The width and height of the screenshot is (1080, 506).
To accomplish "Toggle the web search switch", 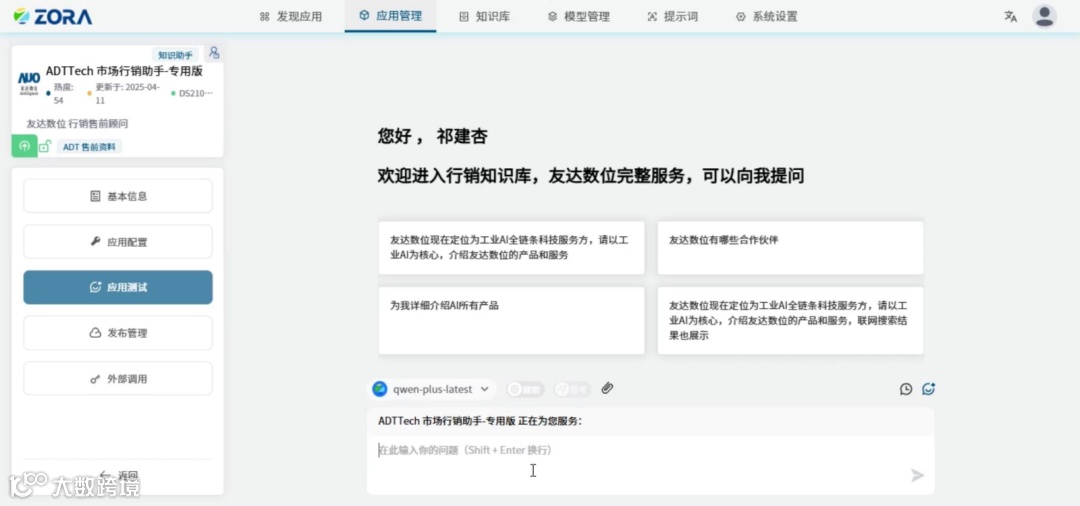I will pyautogui.click(x=526, y=389).
